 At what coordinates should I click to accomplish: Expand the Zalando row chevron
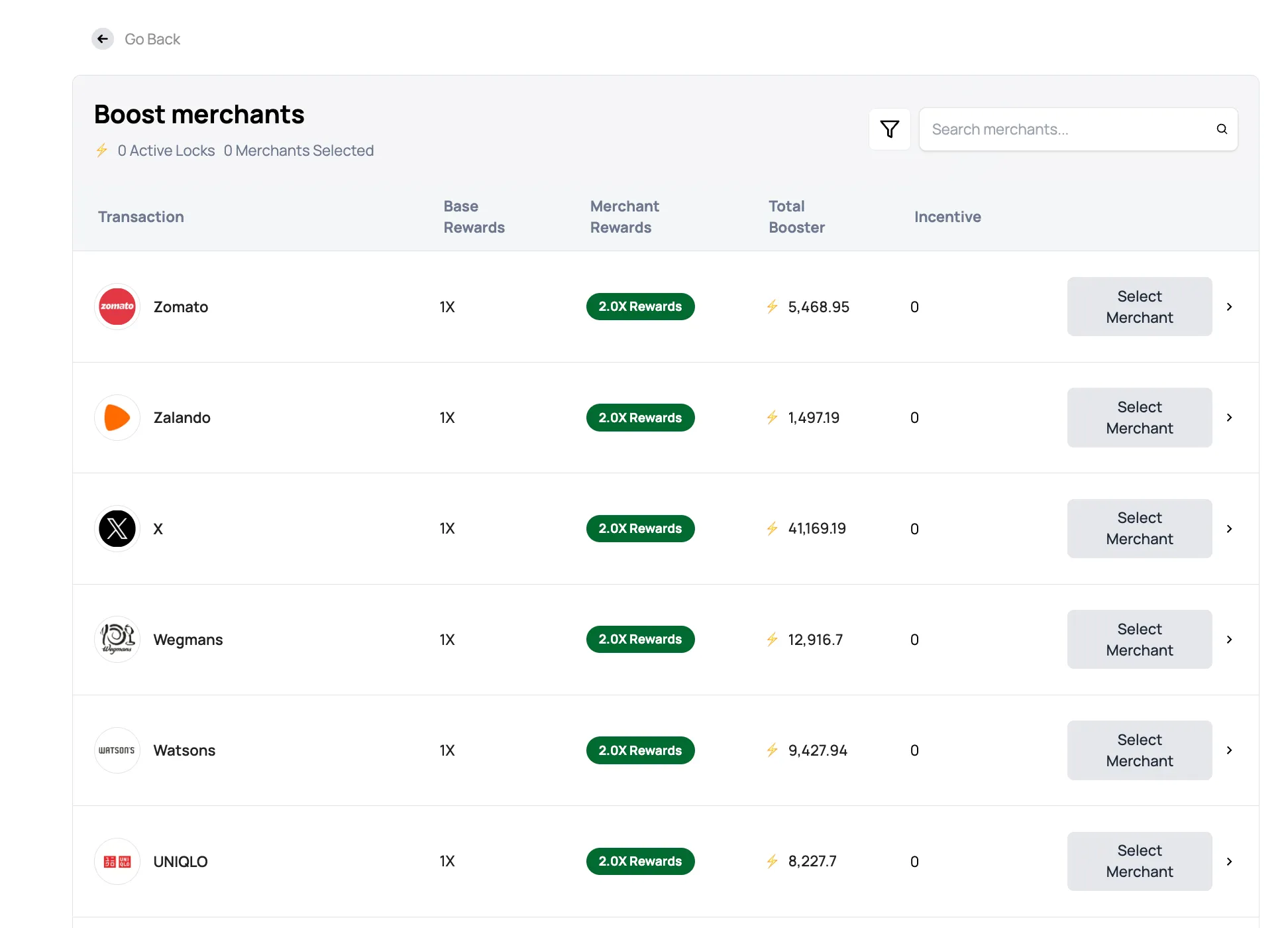(x=1230, y=418)
